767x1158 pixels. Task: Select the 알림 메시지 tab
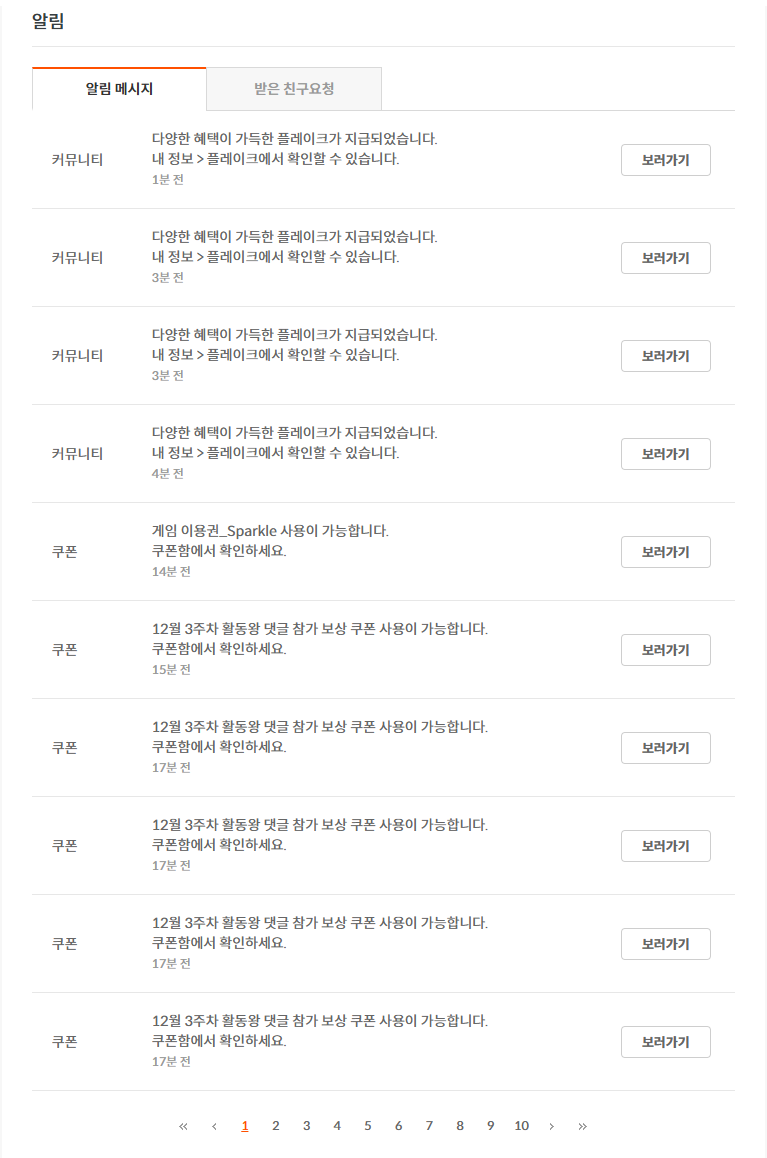(119, 89)
